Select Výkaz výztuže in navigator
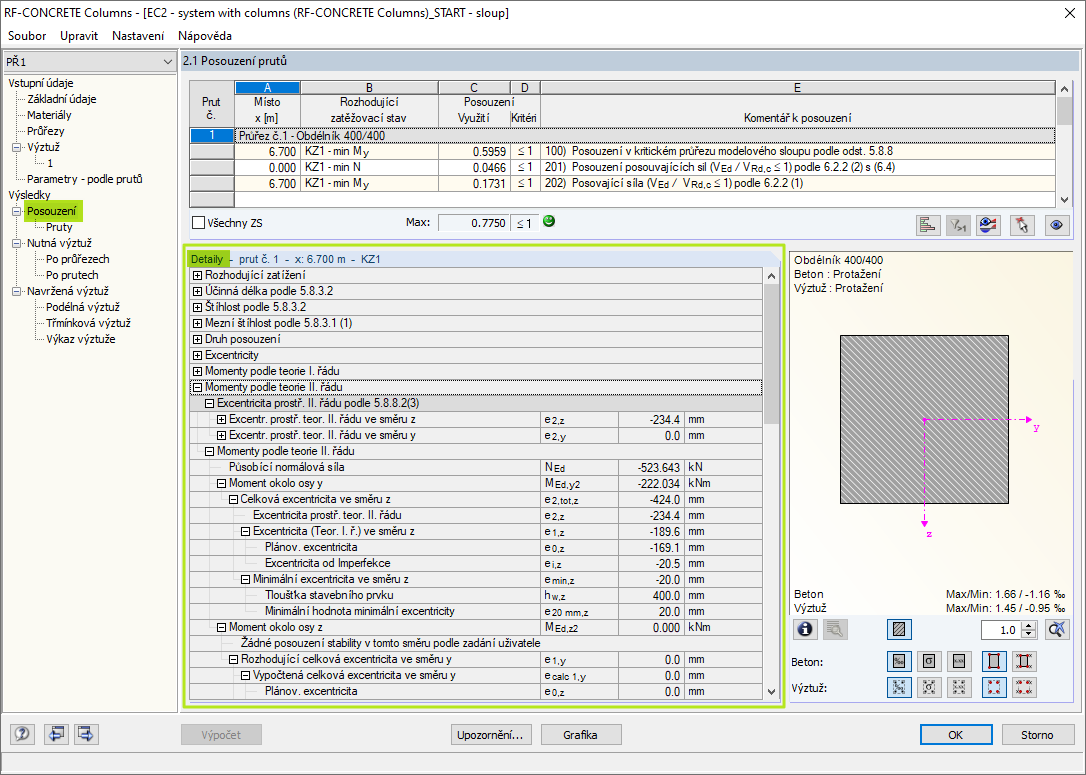The height and width of the screenshot is (775, 1086). pyautogui.click(x=80, y=339)
